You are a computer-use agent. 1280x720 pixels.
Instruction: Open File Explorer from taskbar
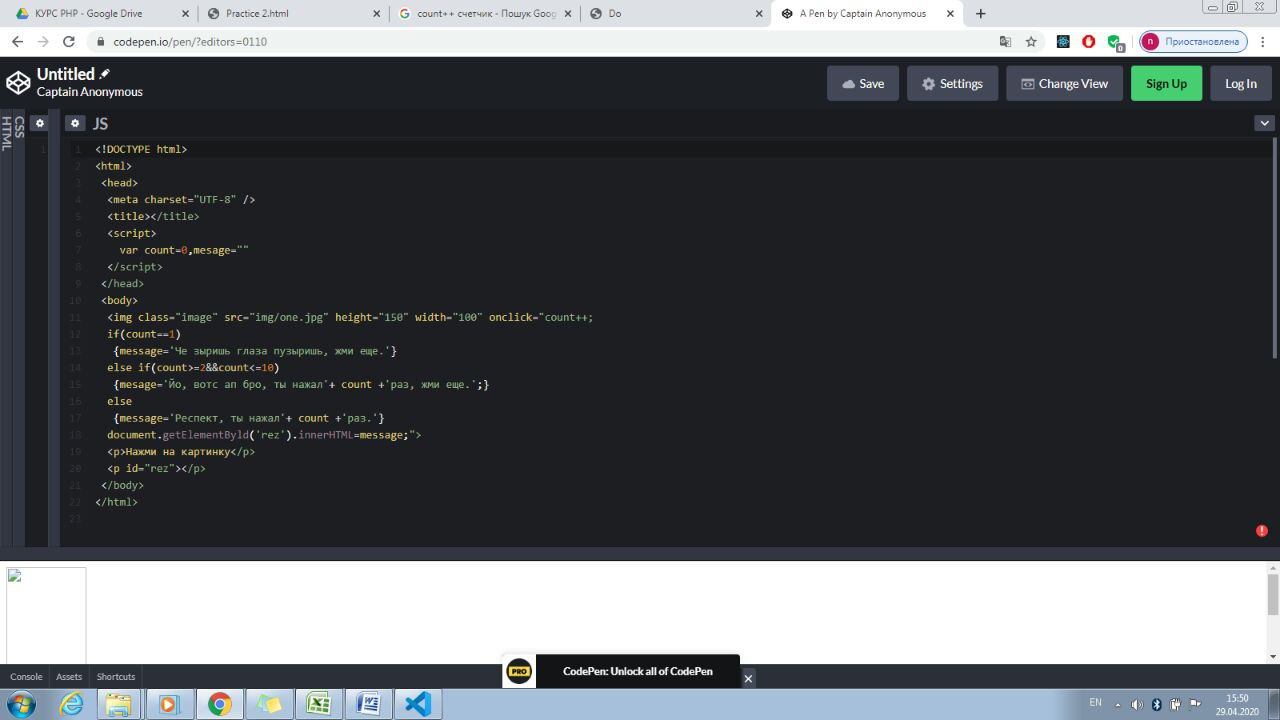pos(119,704)
